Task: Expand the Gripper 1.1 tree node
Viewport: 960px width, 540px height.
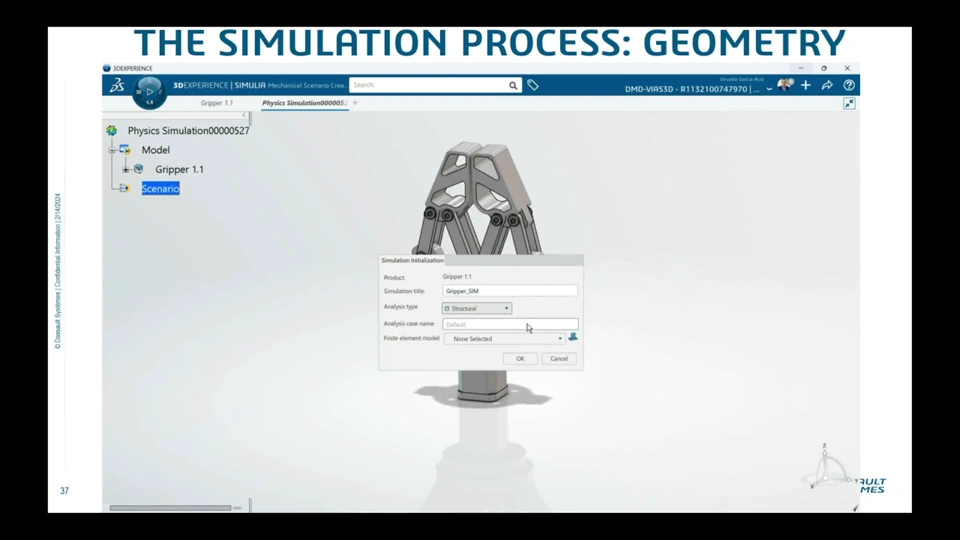Action: 126,170
